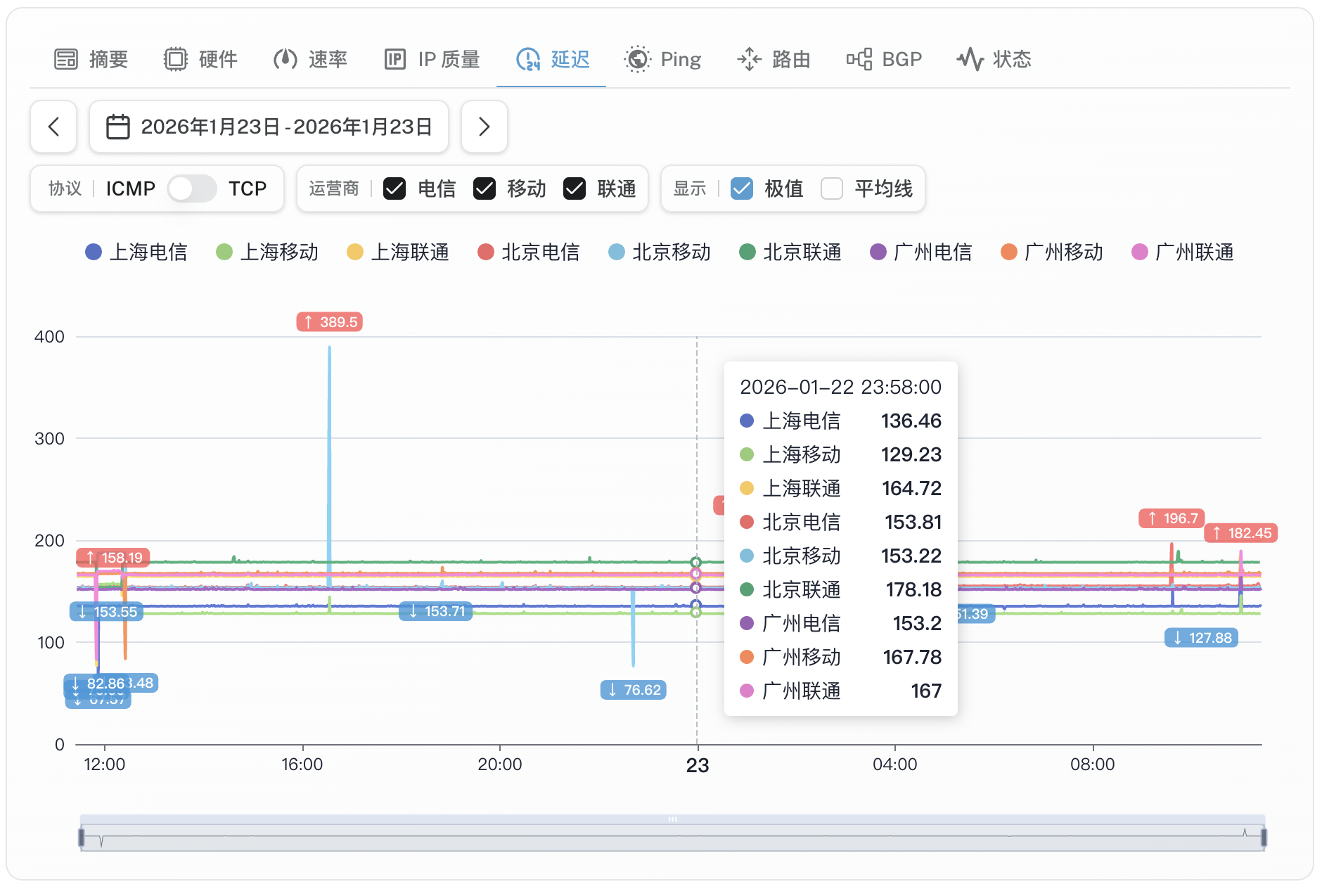Click the Ping globe icon
Screen dimensions: 1322x896
coord(638,59)
